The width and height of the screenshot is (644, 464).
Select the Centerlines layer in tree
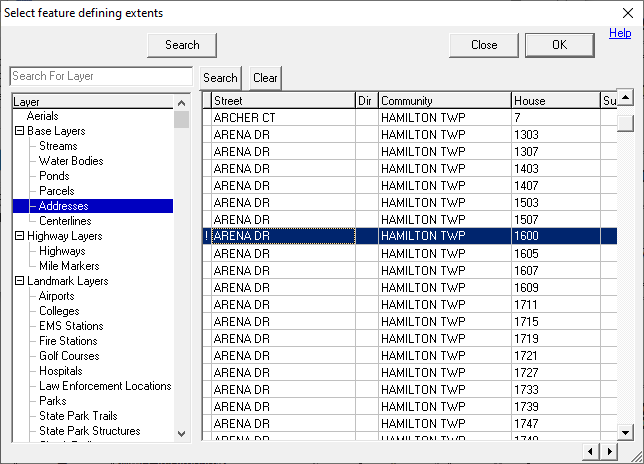click(x=64, y=221)
